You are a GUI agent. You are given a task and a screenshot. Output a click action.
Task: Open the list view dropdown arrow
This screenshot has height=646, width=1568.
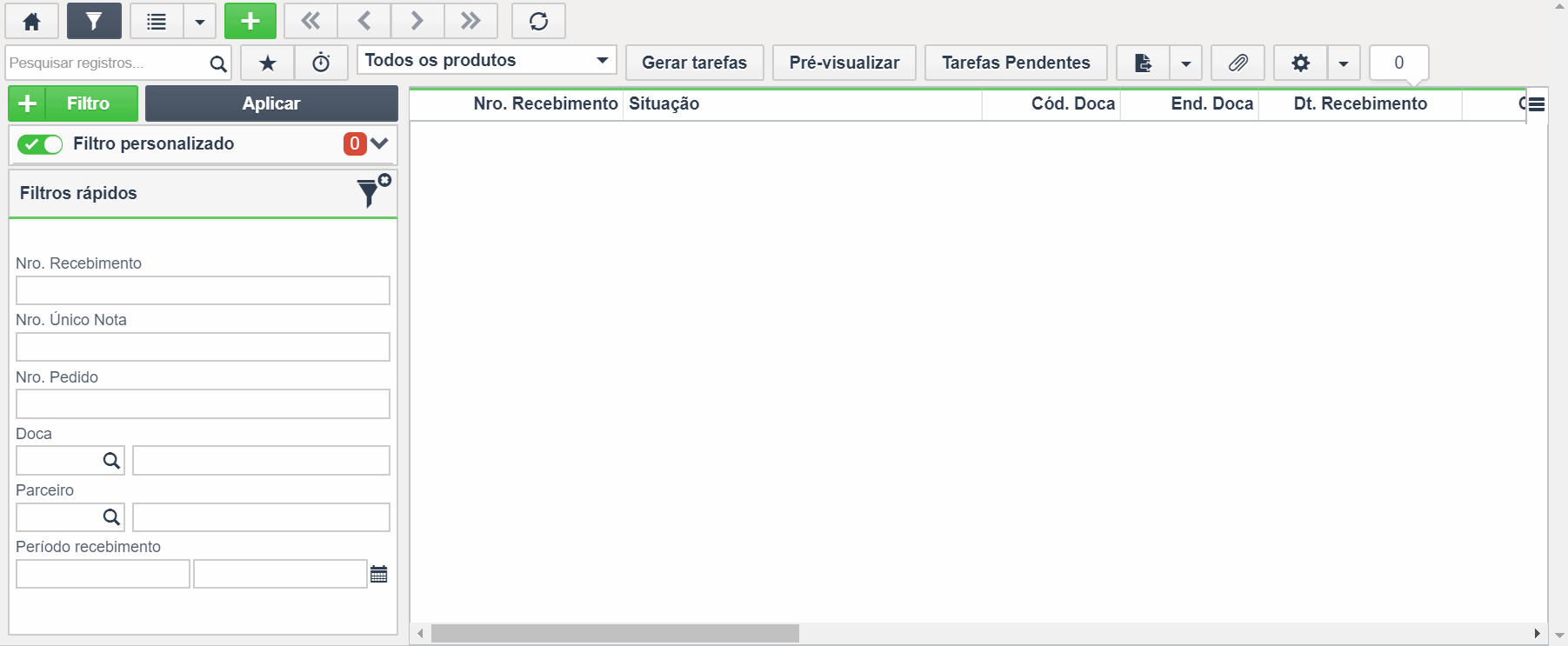(x=200, y=21)
